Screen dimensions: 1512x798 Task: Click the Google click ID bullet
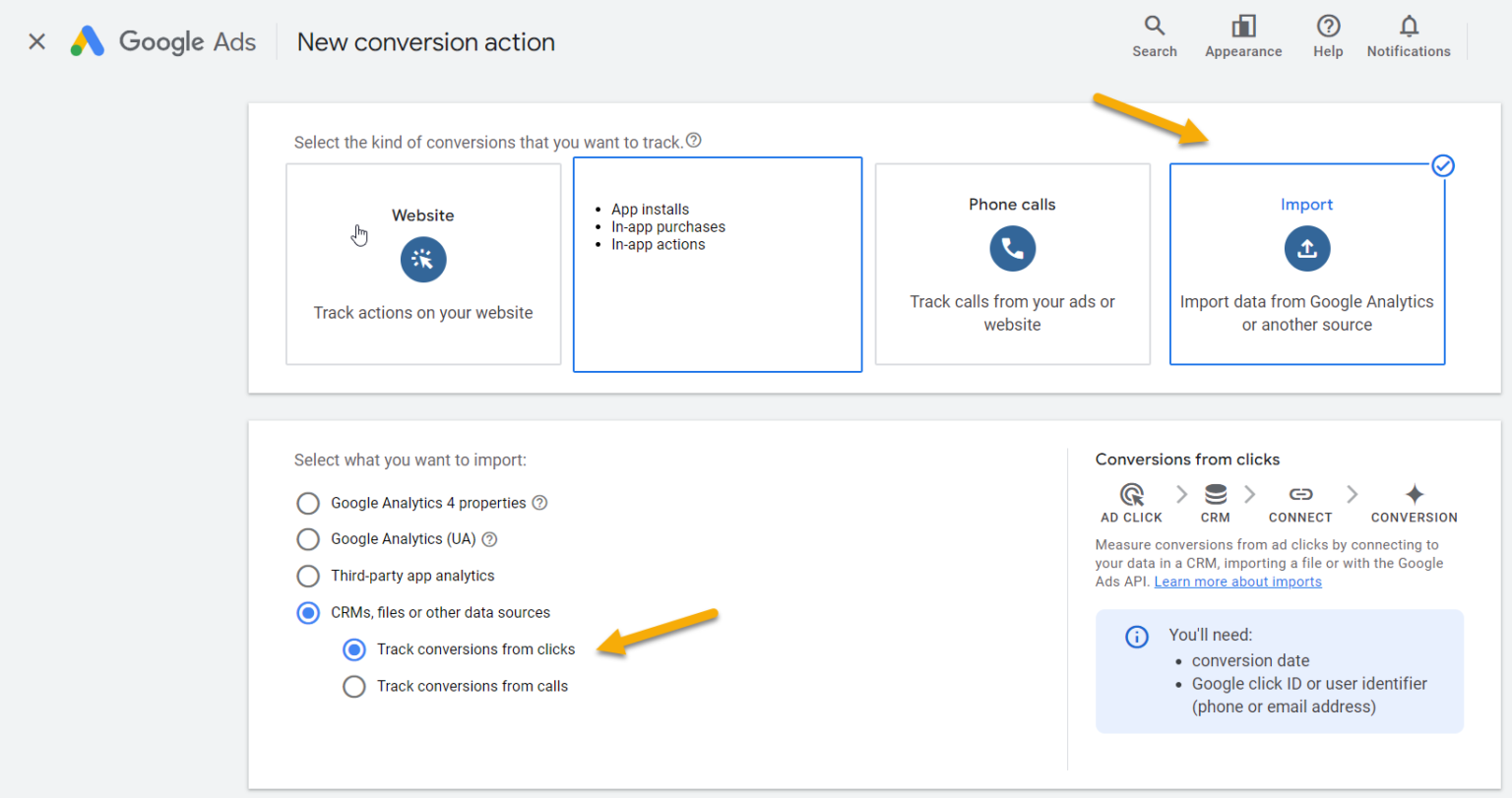click(1309, 695)
